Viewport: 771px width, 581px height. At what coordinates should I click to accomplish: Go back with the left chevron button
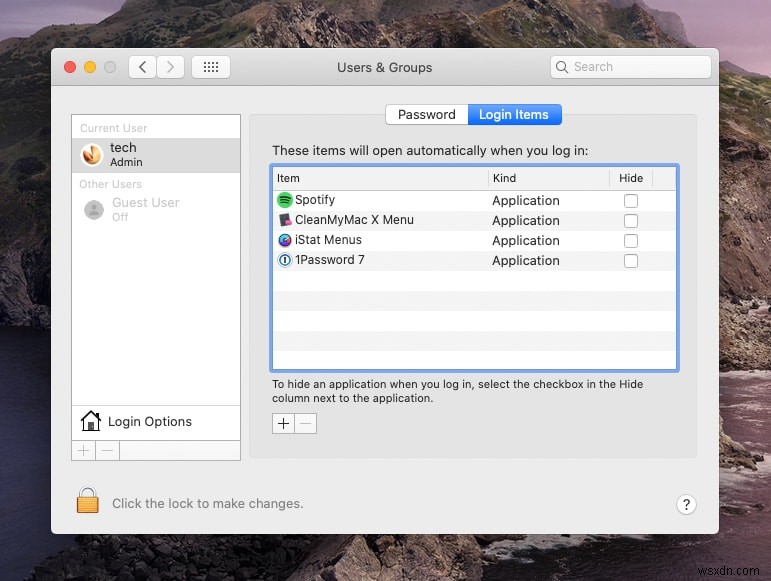[143, 67]
